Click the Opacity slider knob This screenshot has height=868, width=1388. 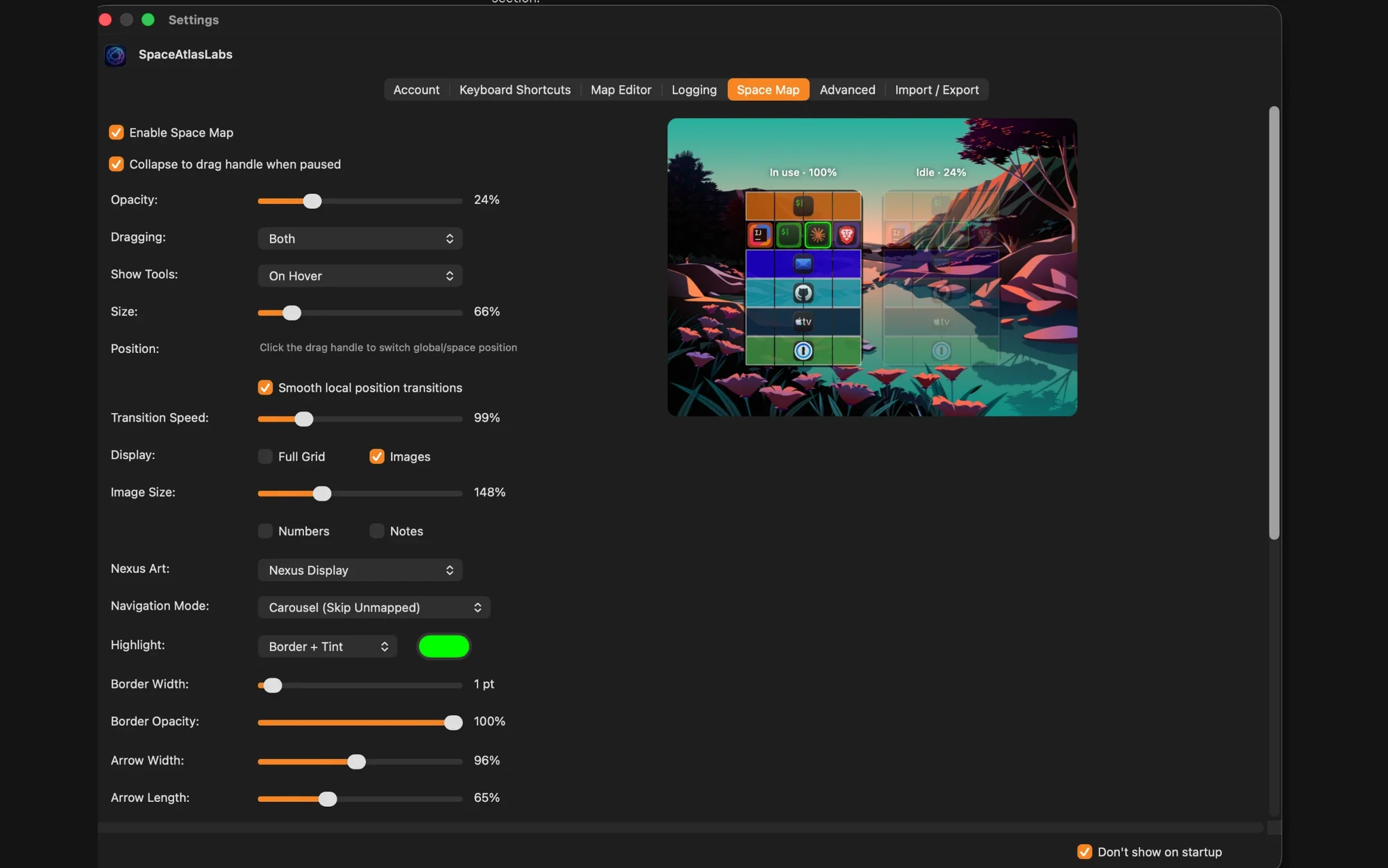coord(312,201)
